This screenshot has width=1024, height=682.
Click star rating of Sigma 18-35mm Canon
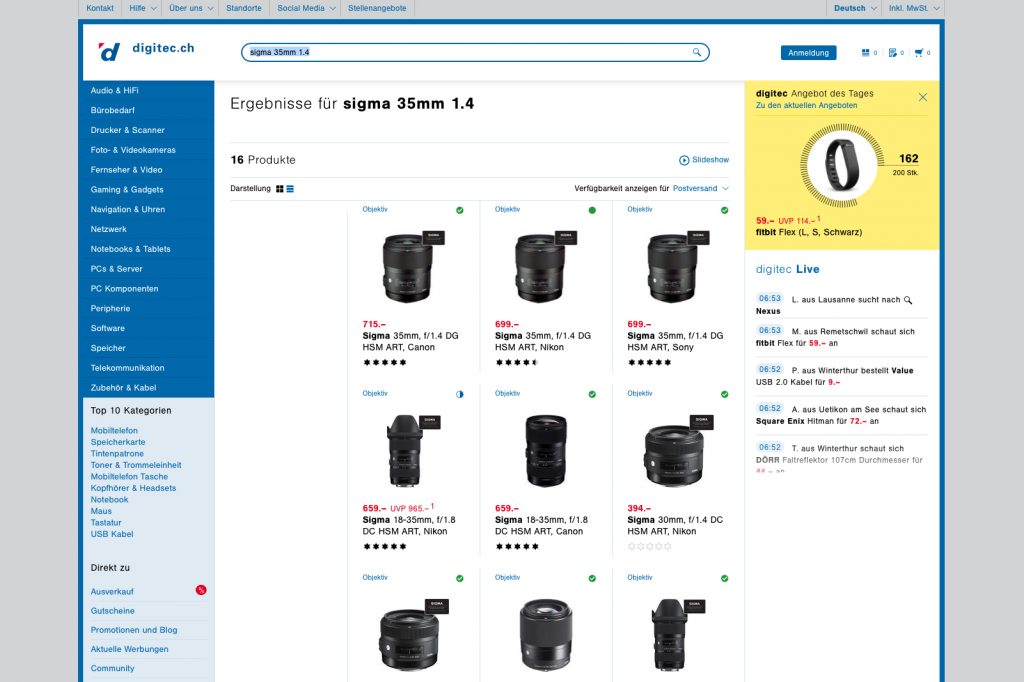click(517, 547)
